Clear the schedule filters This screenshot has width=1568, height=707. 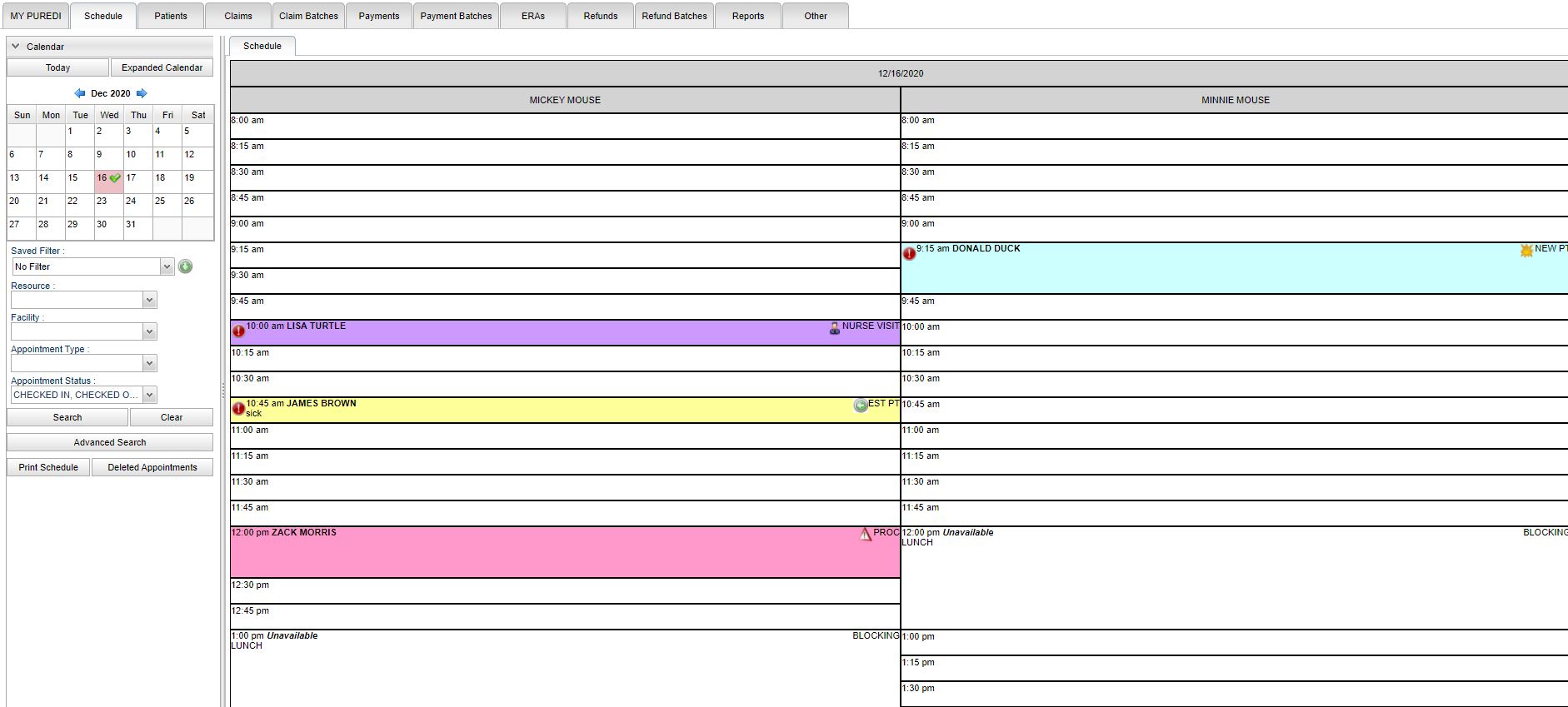tap(172, 417)
